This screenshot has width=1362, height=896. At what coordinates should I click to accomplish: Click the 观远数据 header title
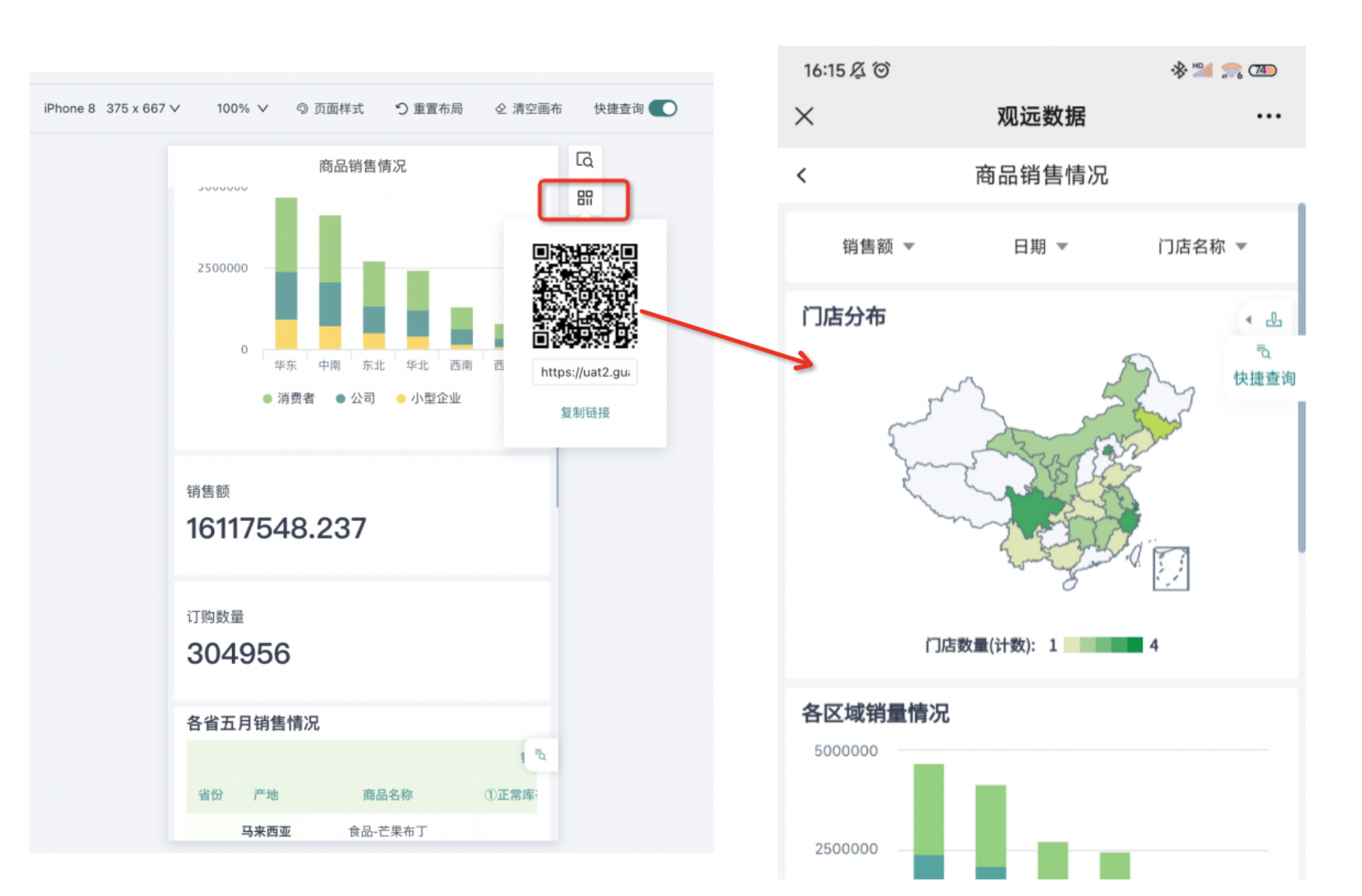coord(1041,116)
